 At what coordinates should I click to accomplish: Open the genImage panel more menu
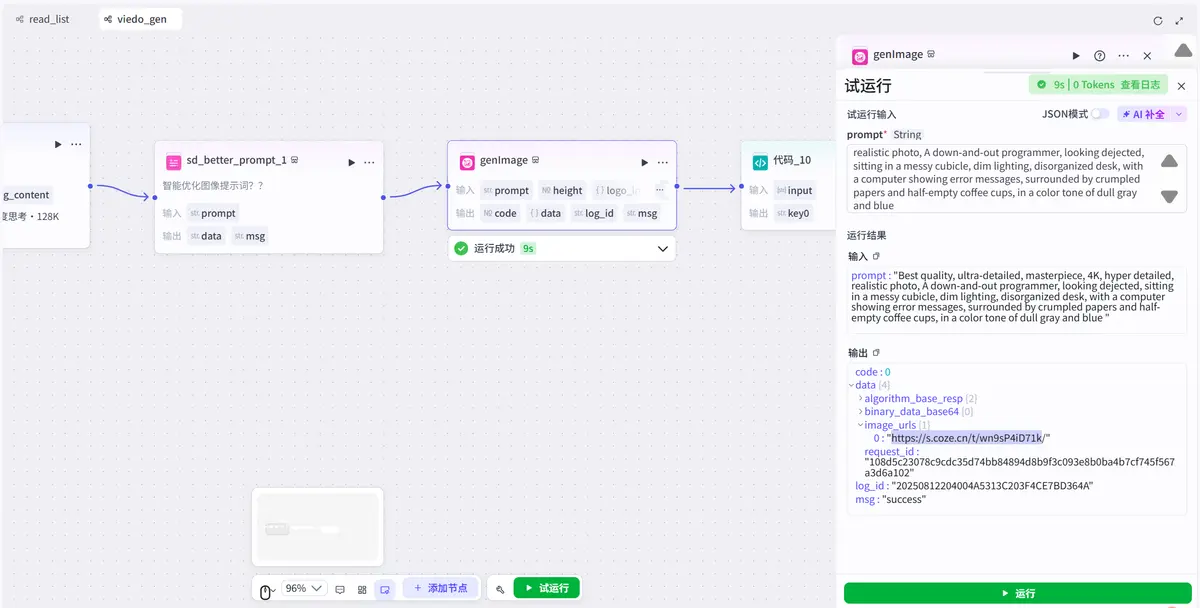1124,56
